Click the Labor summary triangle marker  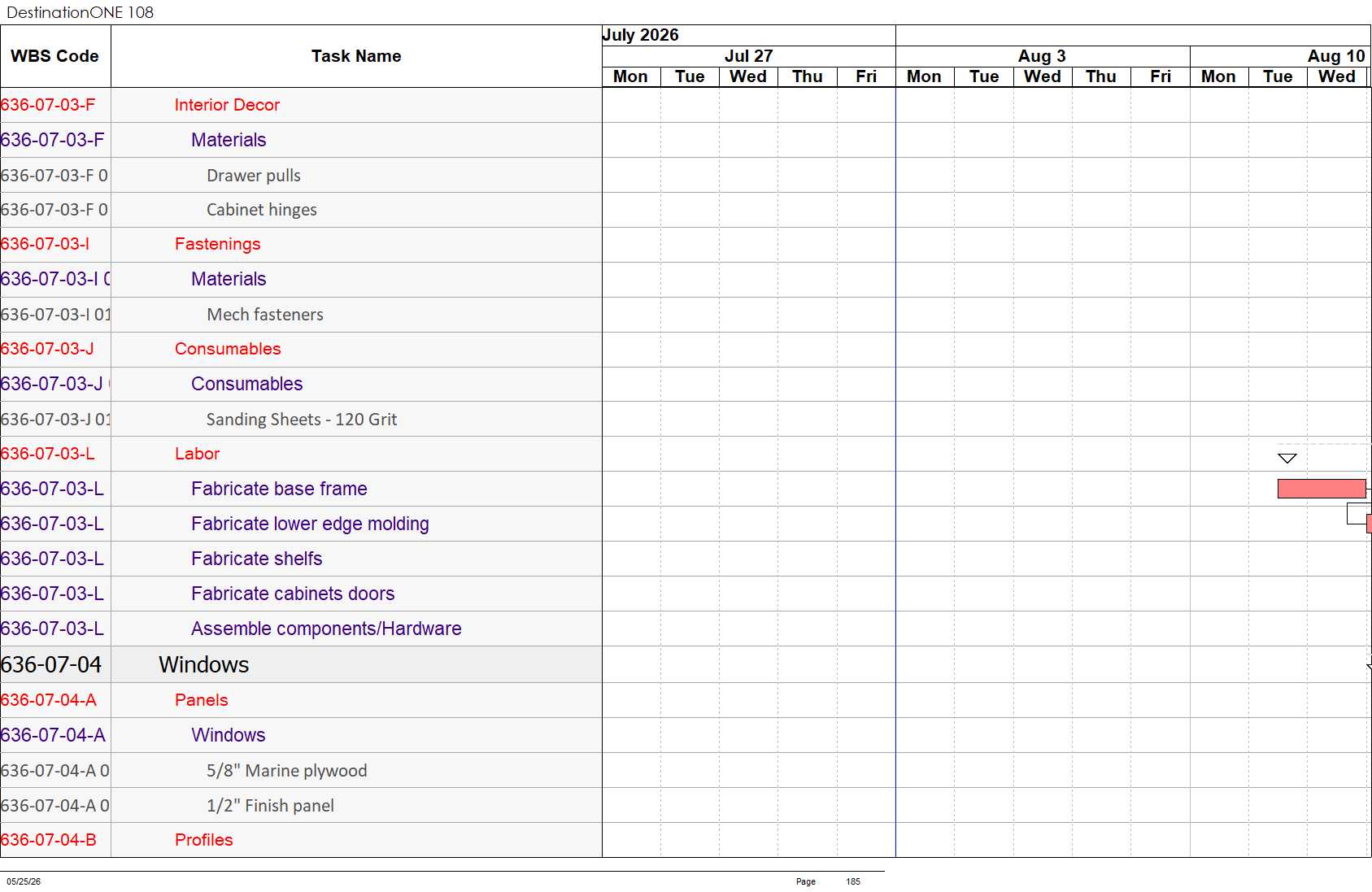(1287, 459)
